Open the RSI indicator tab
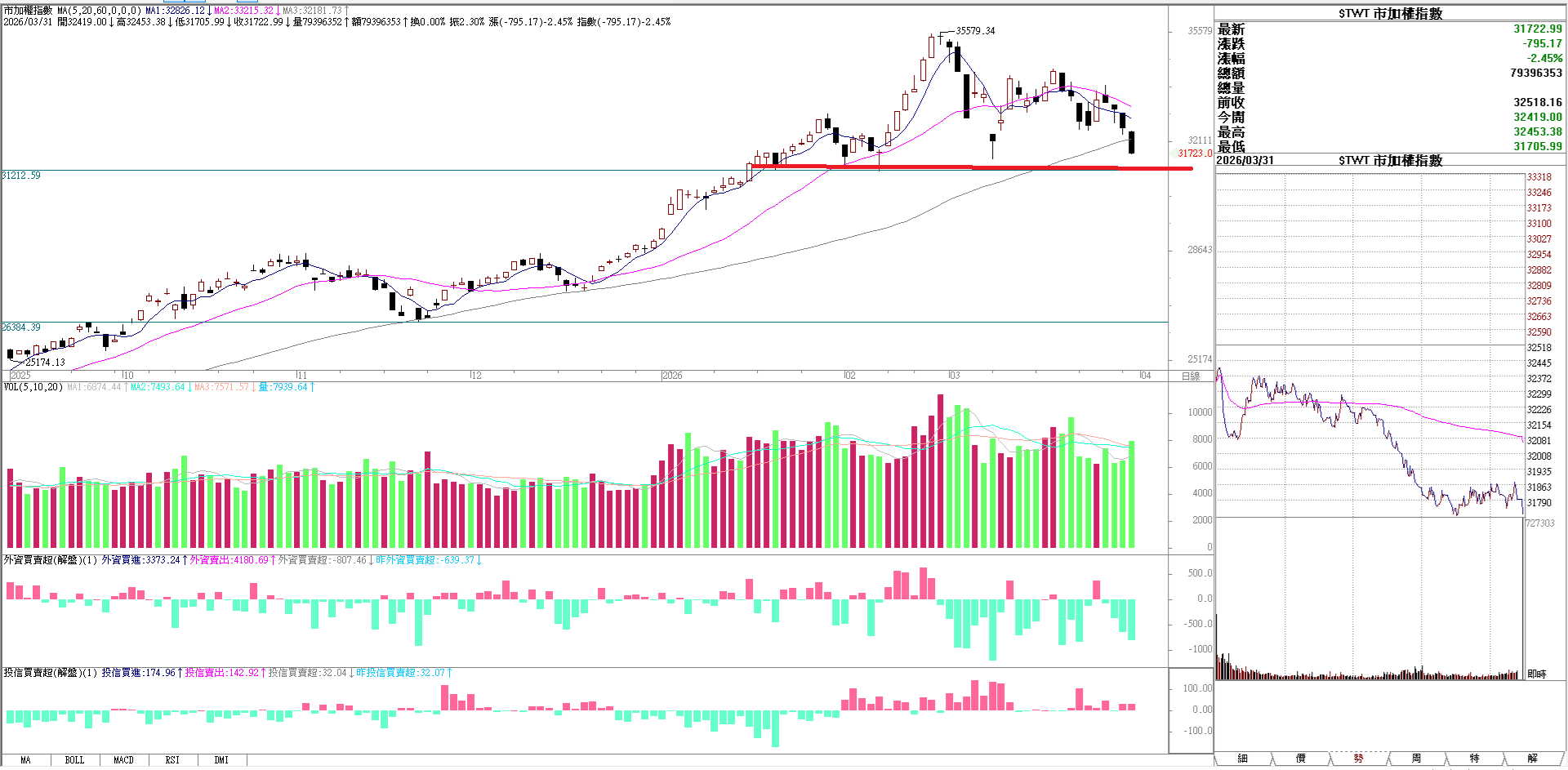This screenshot has width=1568, height=770. click(172, 760)
